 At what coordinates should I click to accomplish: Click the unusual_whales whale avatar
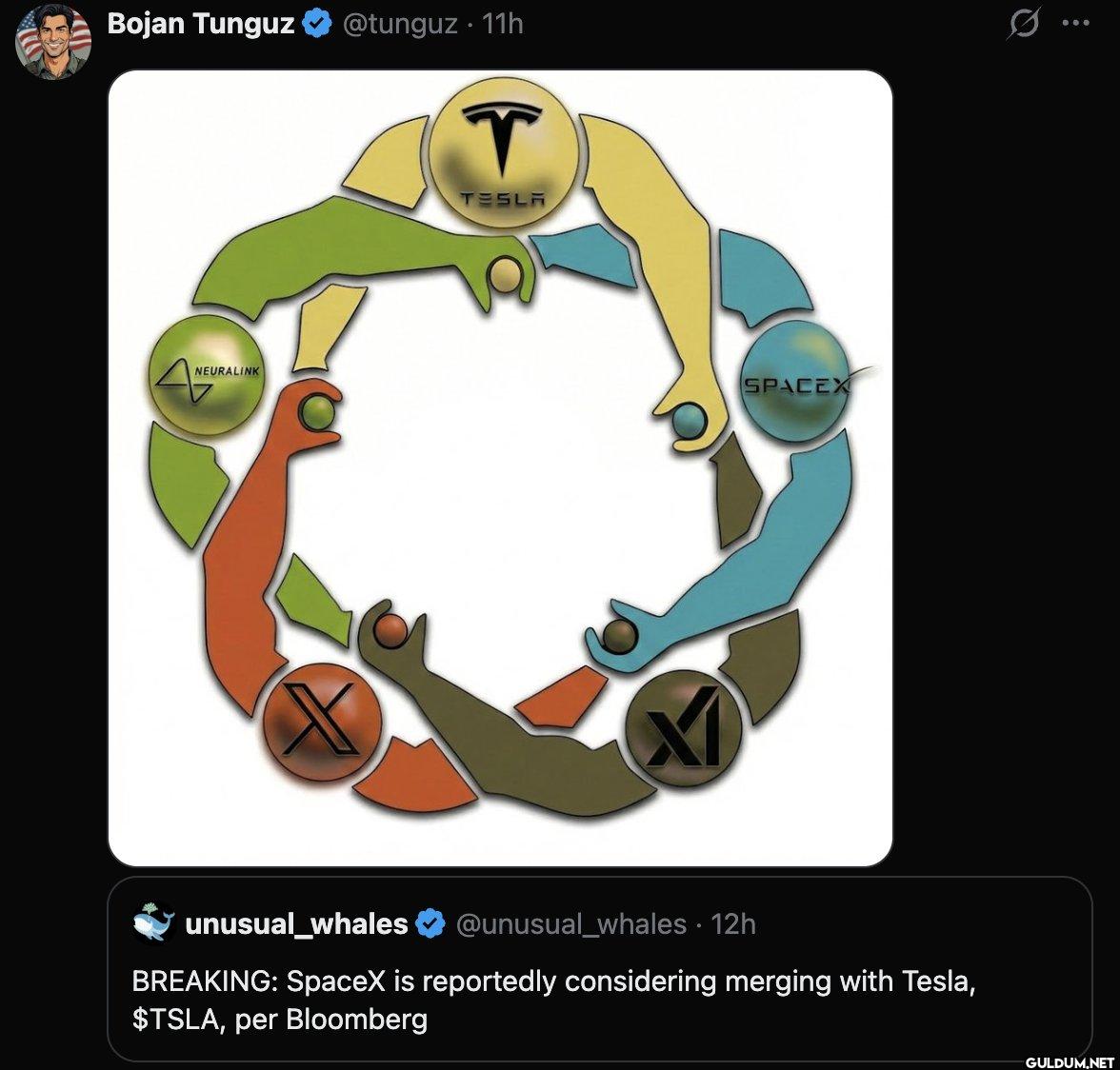[x=154, y=923]
